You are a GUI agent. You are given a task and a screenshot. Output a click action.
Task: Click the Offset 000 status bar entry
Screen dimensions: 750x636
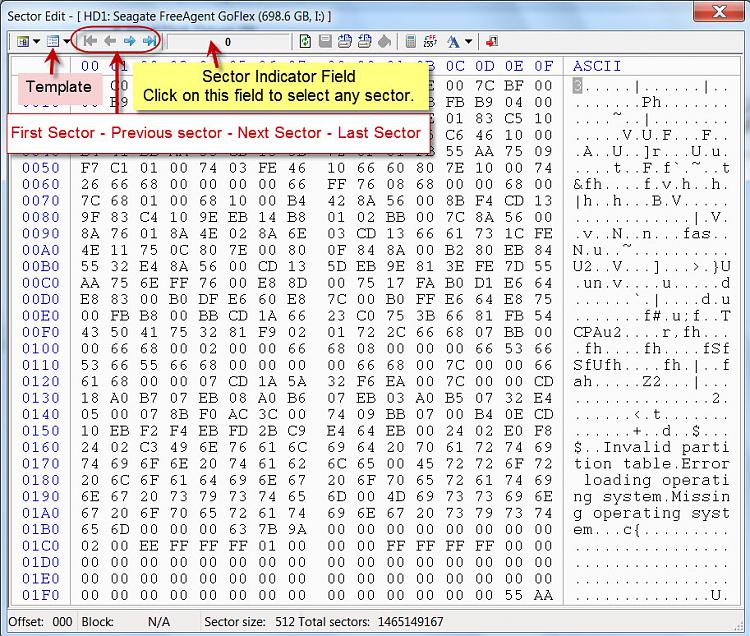coord(40,622)
